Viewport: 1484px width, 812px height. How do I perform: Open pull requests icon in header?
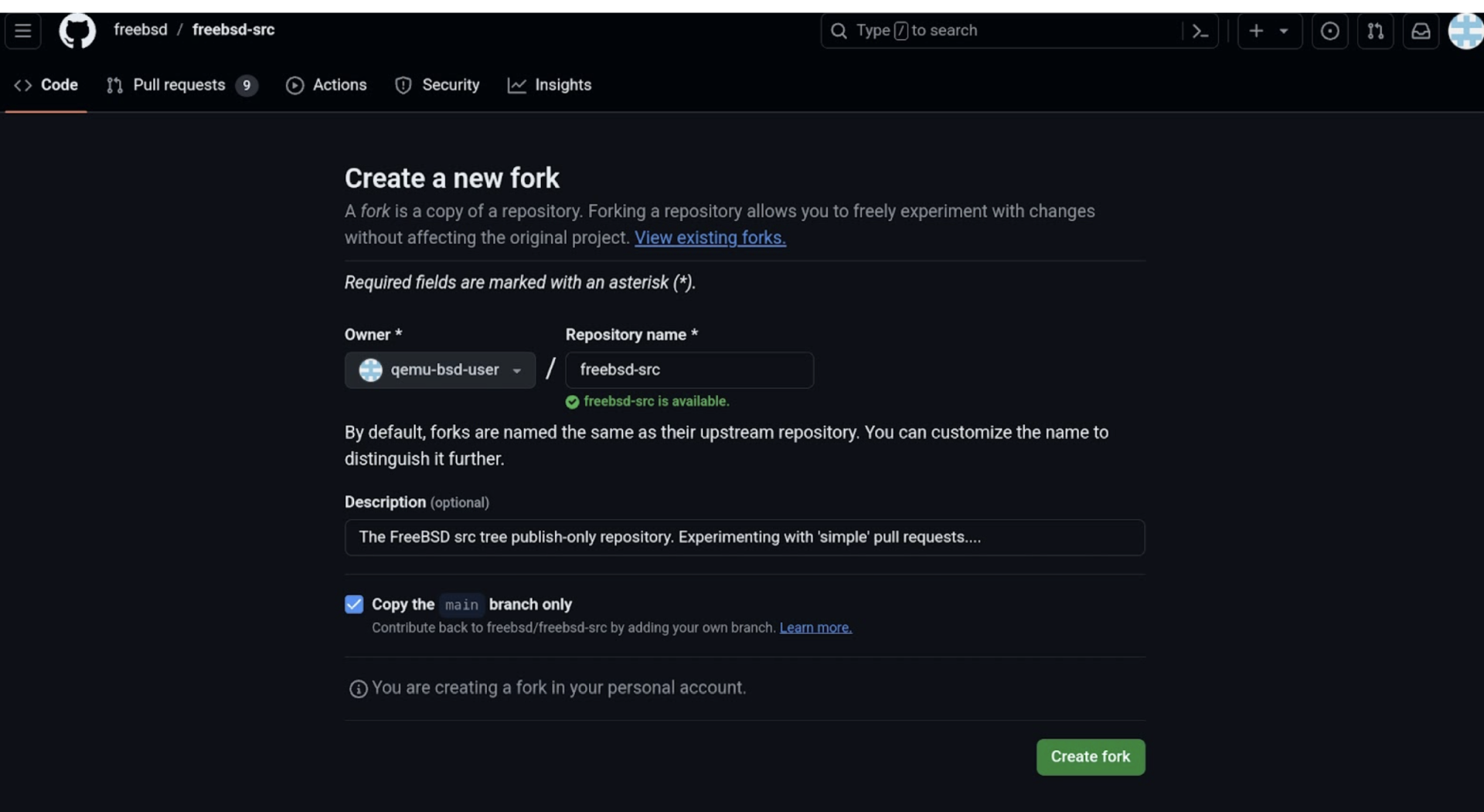point(1375,31)
